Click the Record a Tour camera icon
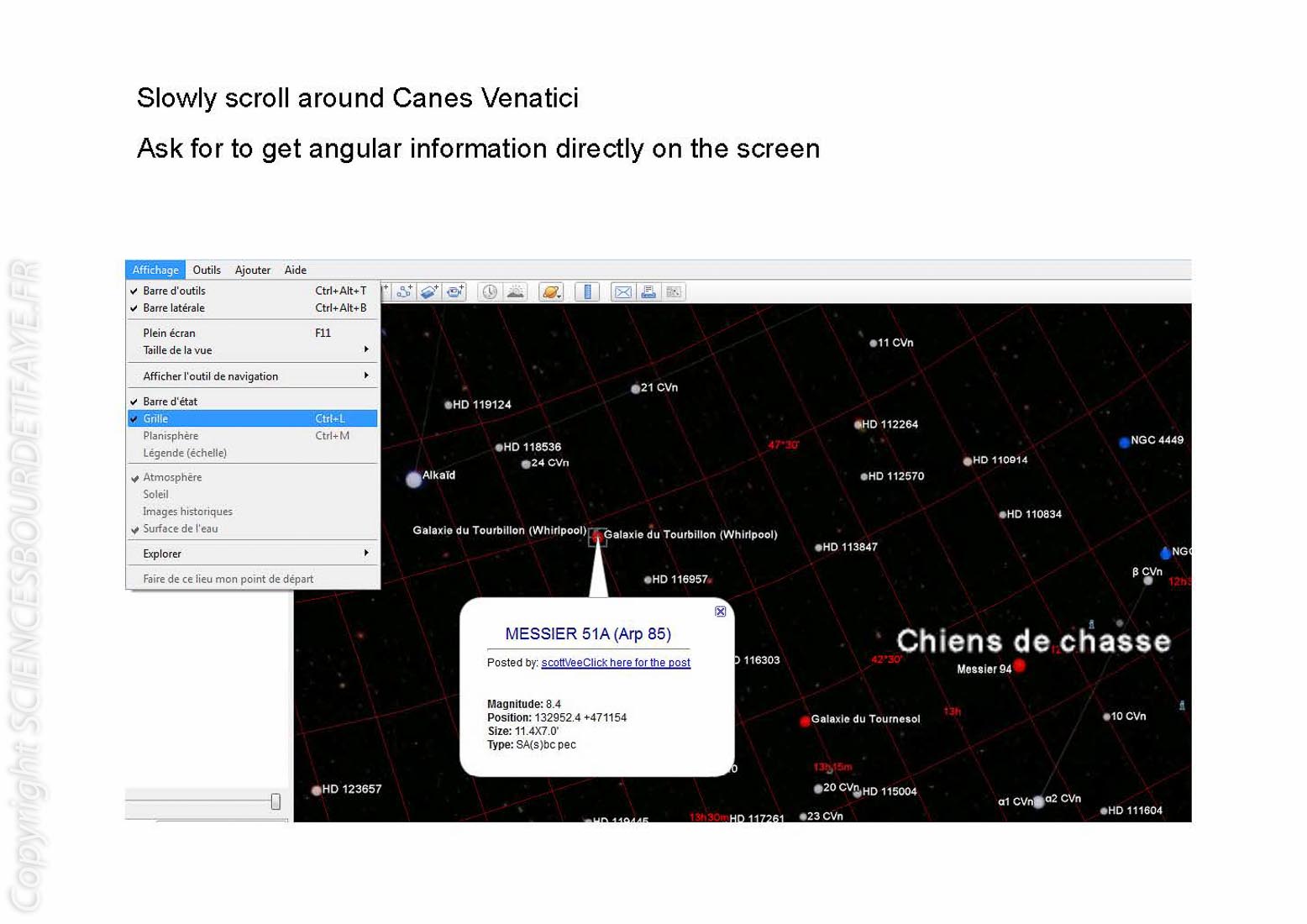Viewport: 1307px width, 924px height. pos(455,291)
